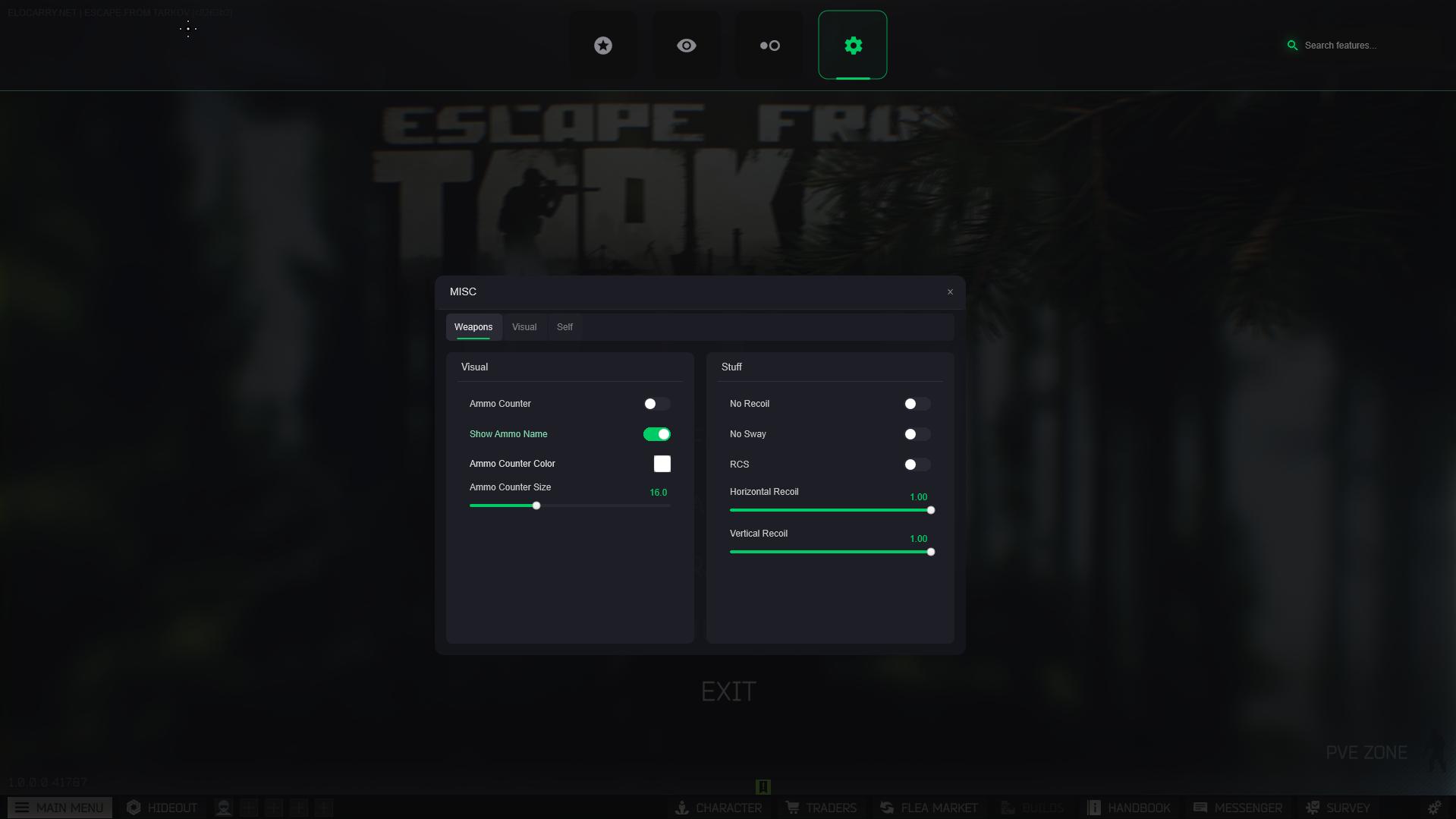Open the Traders screen
The width and height of the screenshot is (1456, 819).
point(821,808)
